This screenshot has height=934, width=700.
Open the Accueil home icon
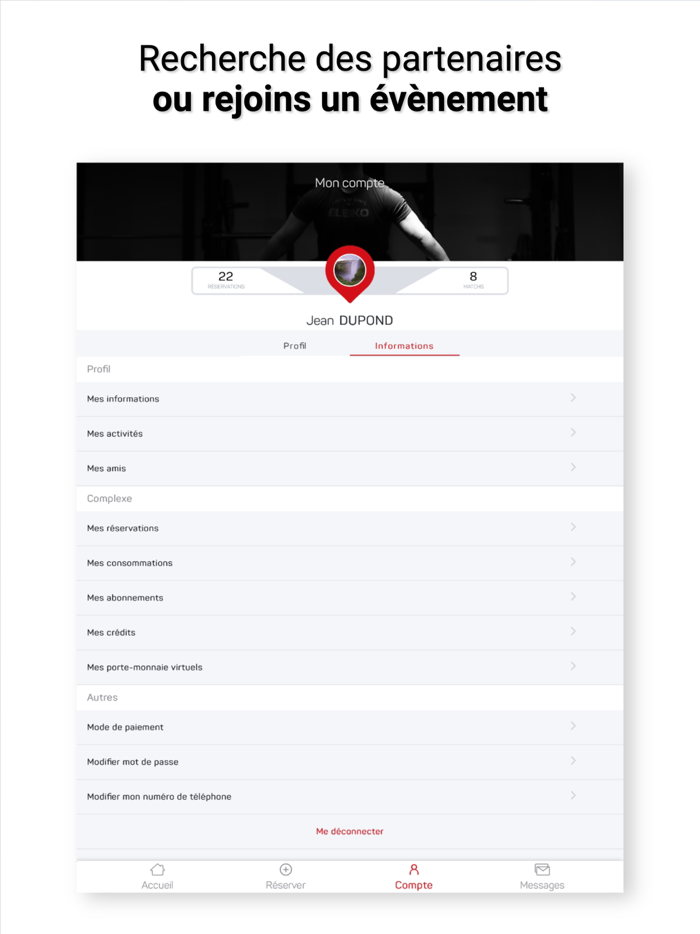tap(157, 870)
